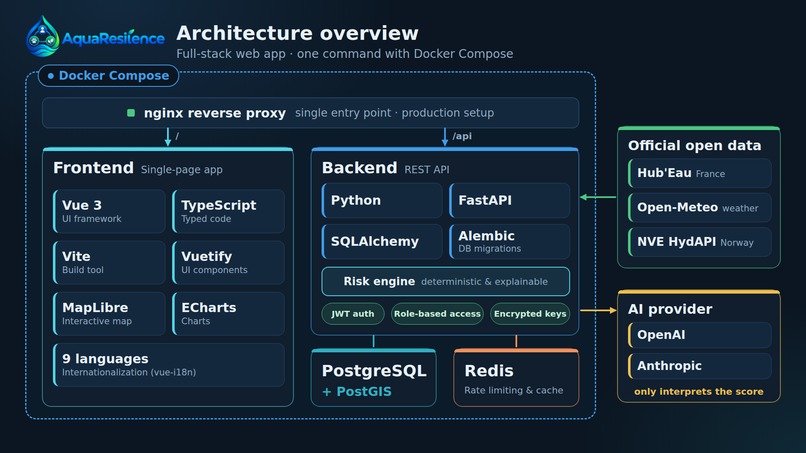The image size is (806, 453).
Task: Click the AquaResilience brand name text
Action: [x=113, y=39]
